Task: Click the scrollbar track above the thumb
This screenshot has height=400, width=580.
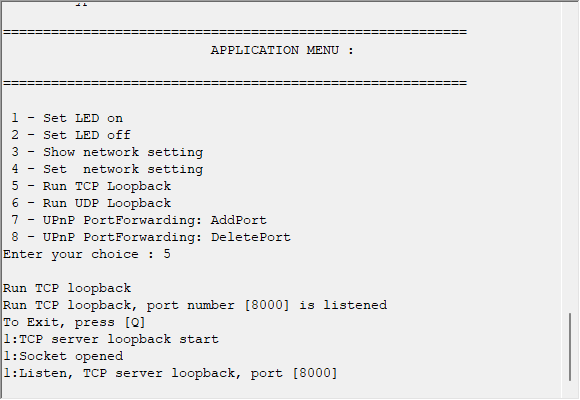Action: [x=570, y=157]
